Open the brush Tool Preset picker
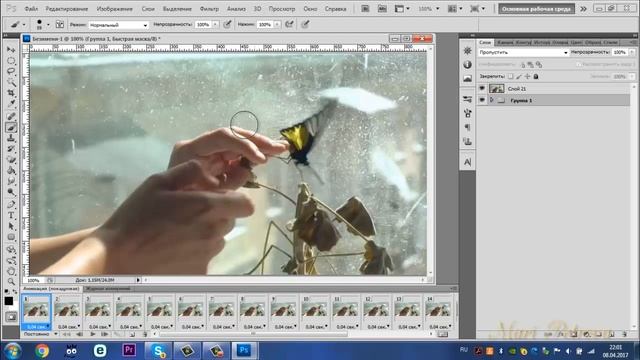 pyautogui.click(x=18, y=24)
